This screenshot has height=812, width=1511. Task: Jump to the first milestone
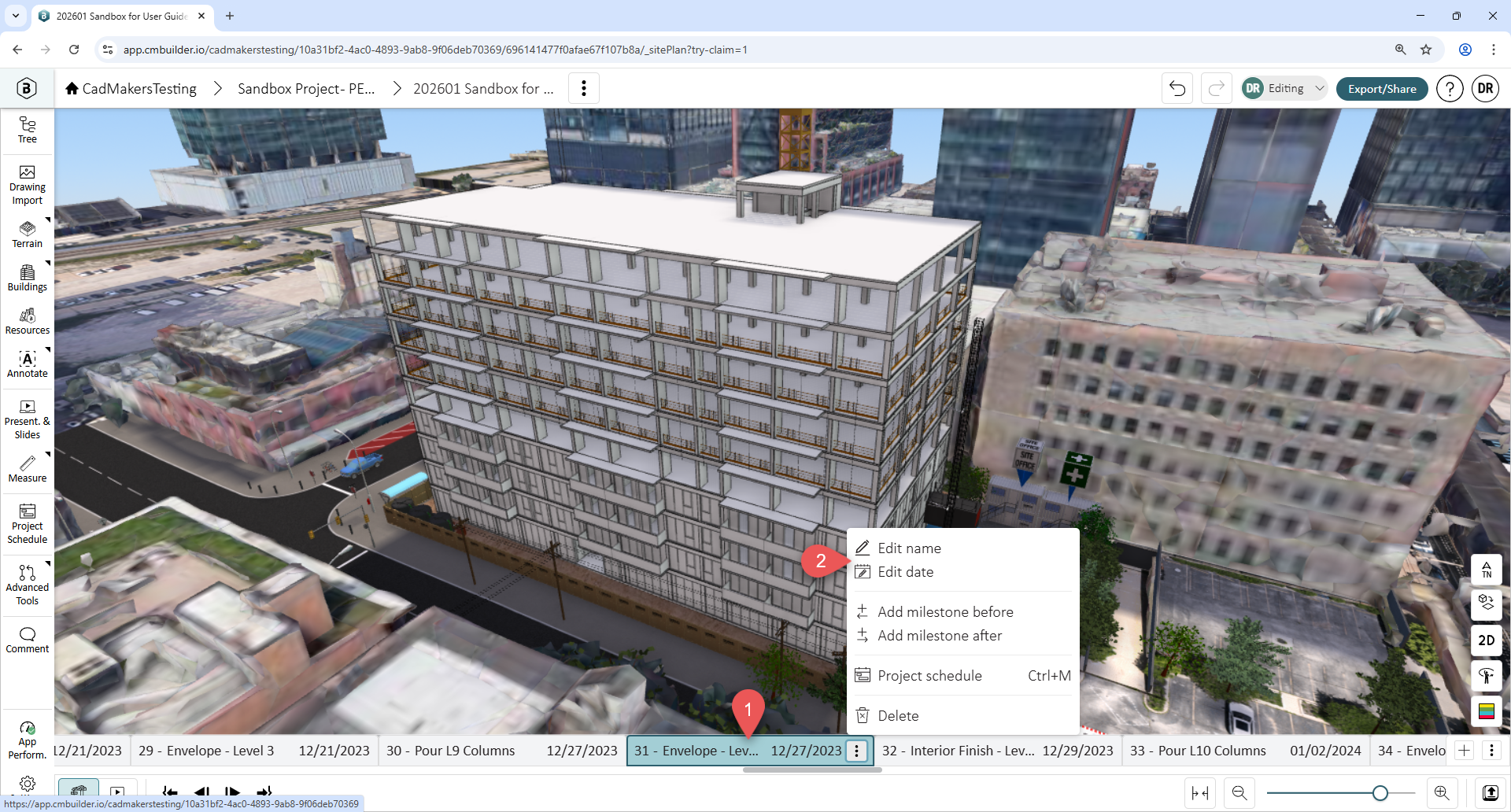(170, 792)
